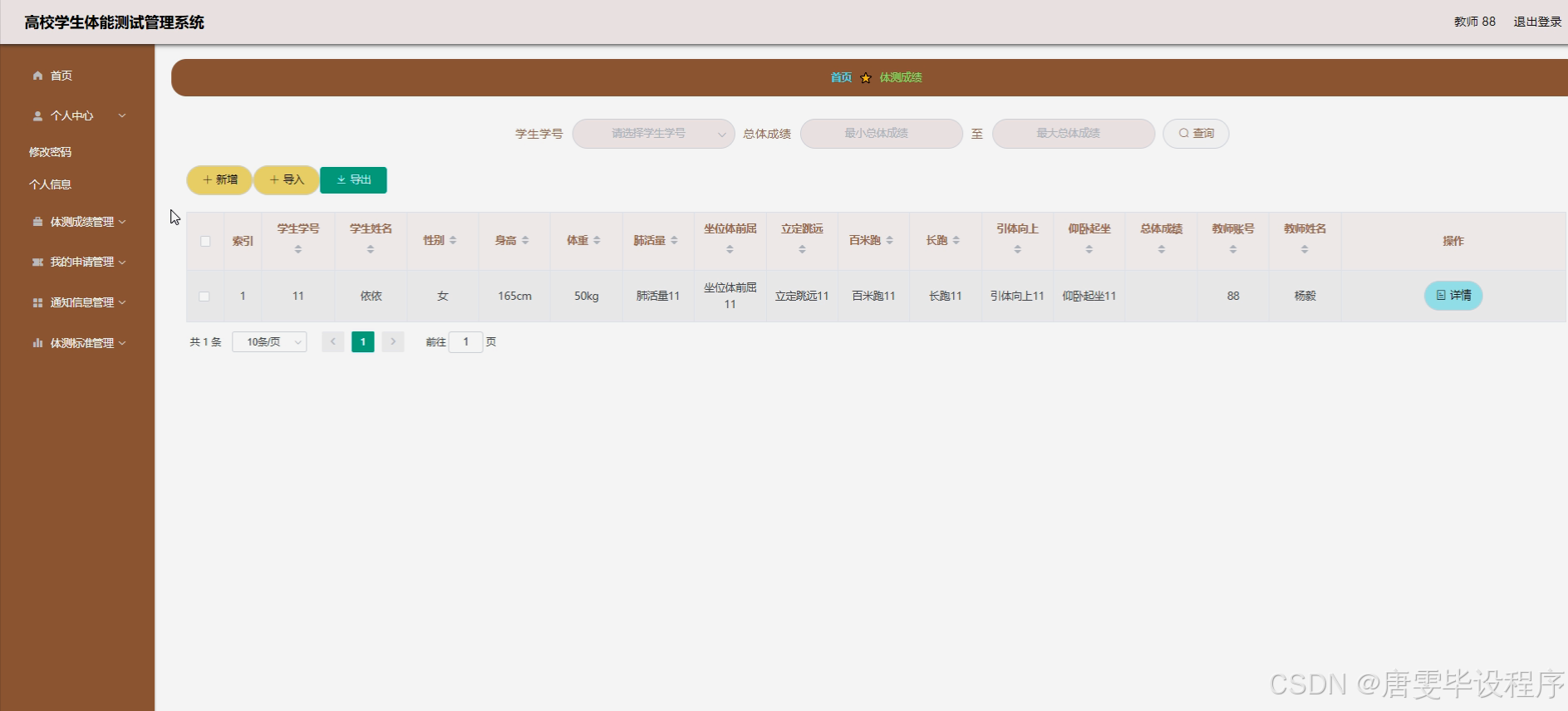Click the icon beside 体测成绩管理
Image resolution: width=1568 pixels, height=711 pixels.
(x=37, y=222)
